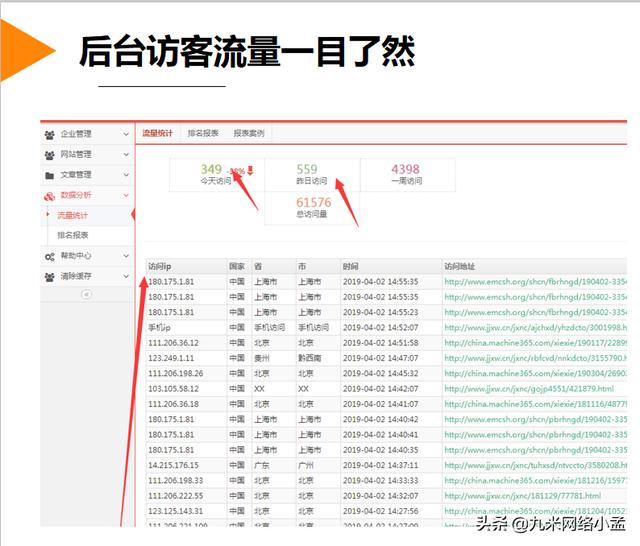Open the jjxw.cn link at 14:52:07

tap(535, 328)
